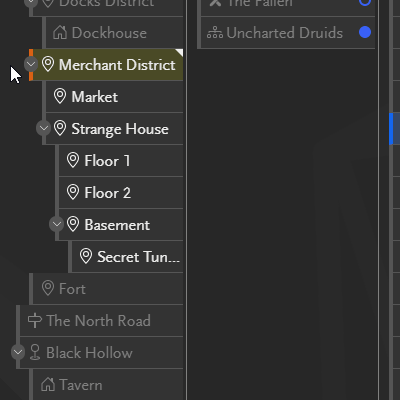
Task: Collapse the Merchant District tree node
Action: click(x=31, y=64)
